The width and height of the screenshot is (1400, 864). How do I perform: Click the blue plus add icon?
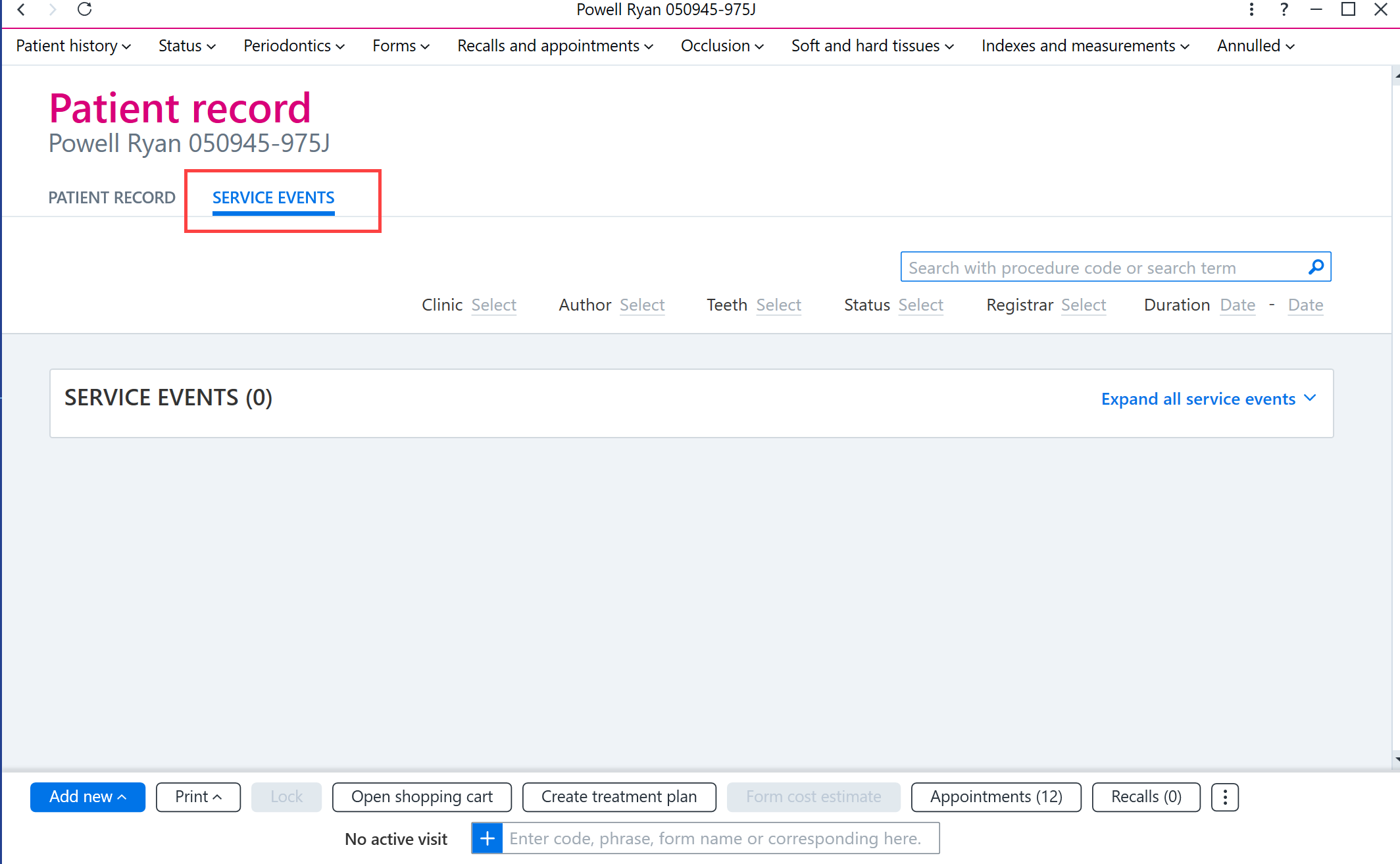488,838
